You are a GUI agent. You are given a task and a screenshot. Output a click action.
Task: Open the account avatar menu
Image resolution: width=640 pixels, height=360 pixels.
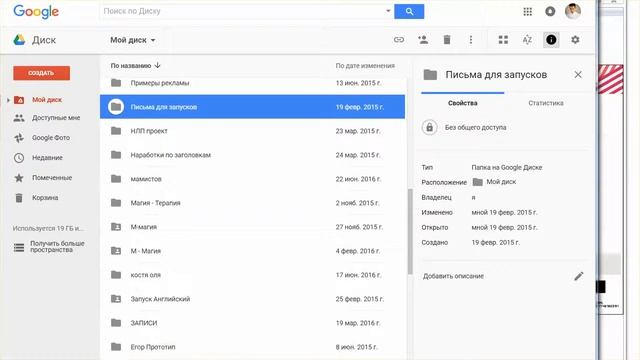pyautogui.click(x=573, y=11)
